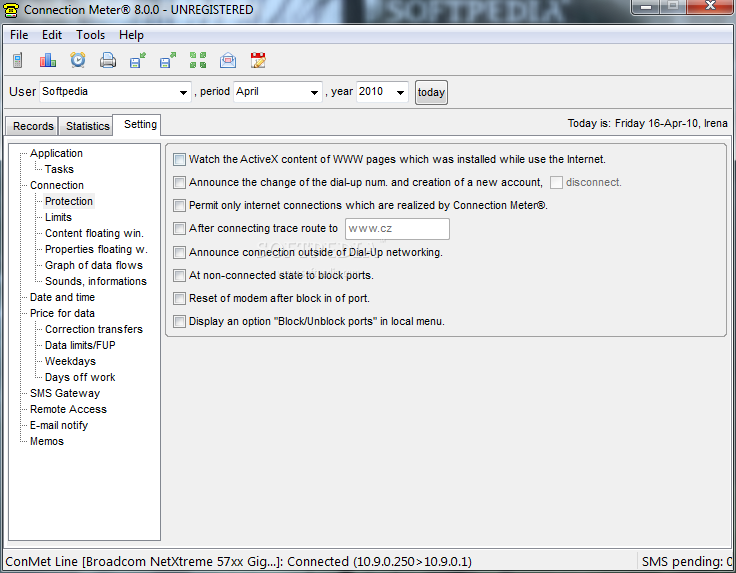736x573 pixels.
Task: Check Display an option Block/Unblock ports
Action: click(x=179, y=321)
